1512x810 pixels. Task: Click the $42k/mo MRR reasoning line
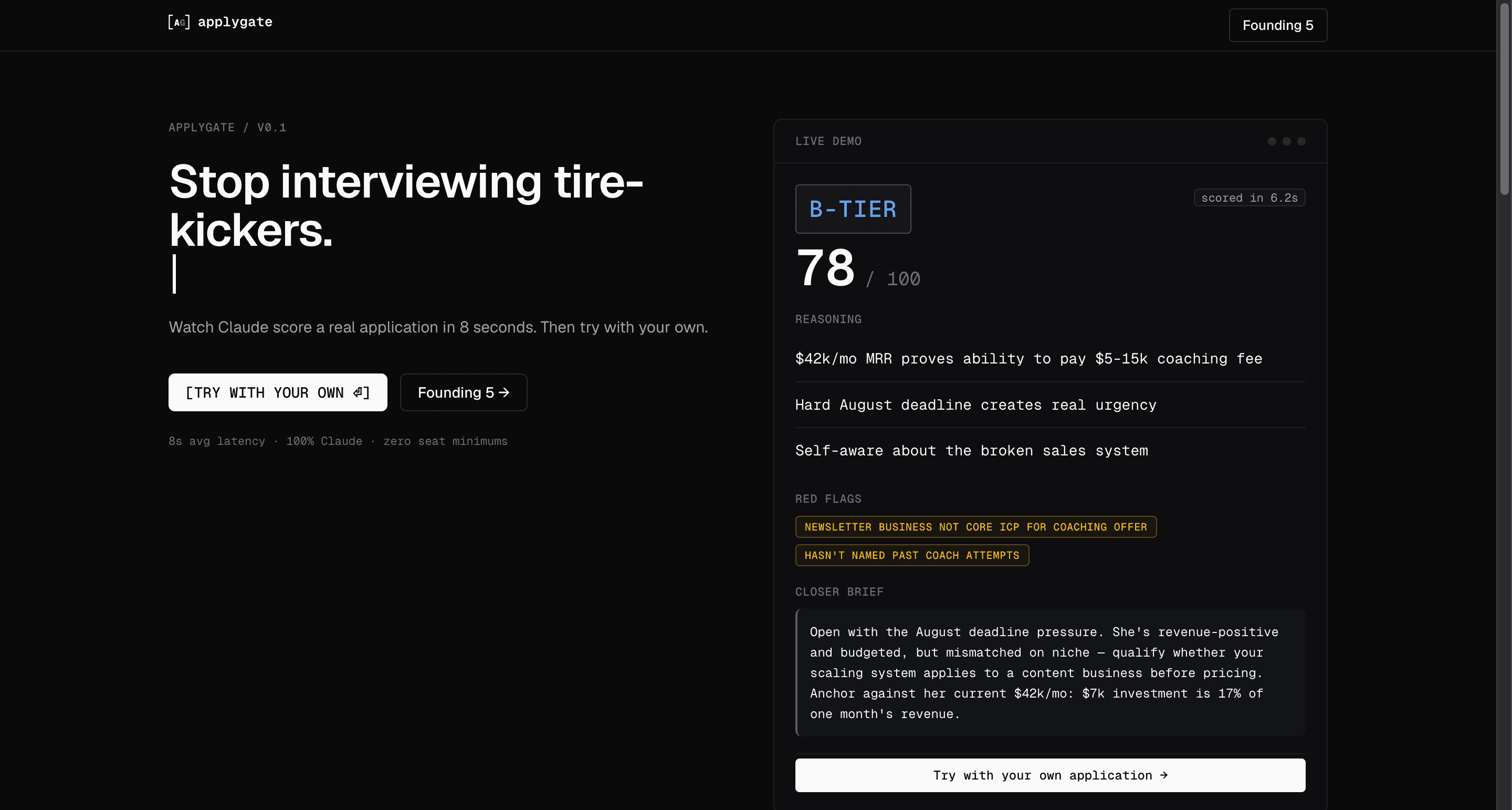1028,358
